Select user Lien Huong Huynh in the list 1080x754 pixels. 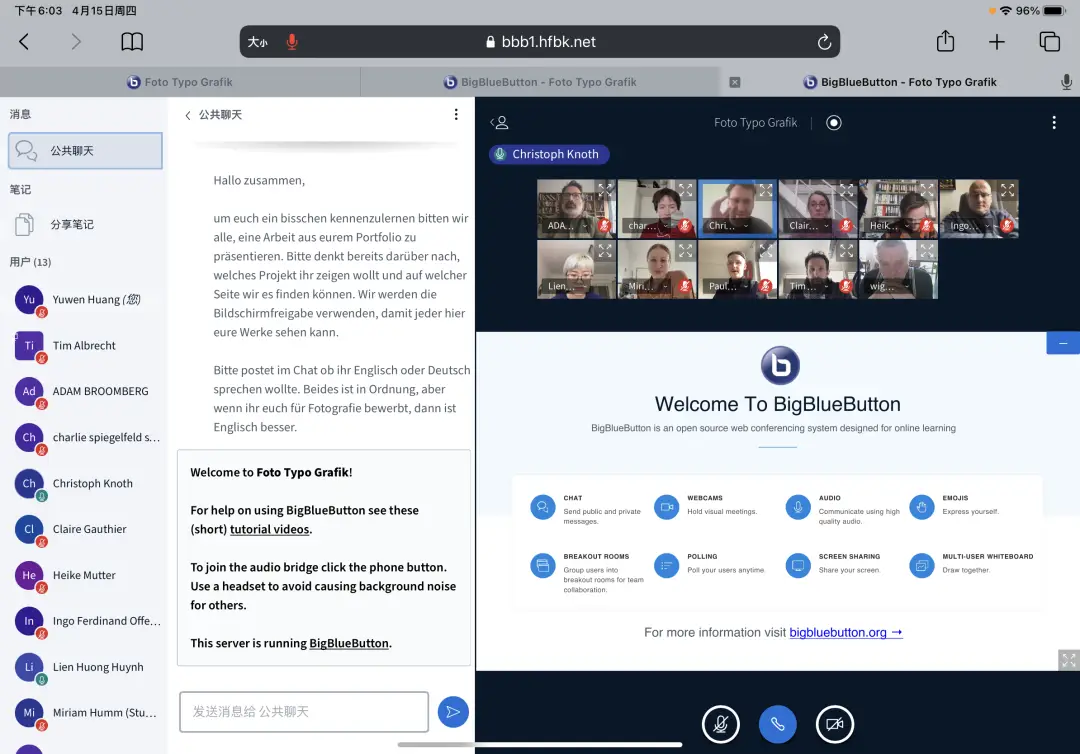[x=85, y=667]
